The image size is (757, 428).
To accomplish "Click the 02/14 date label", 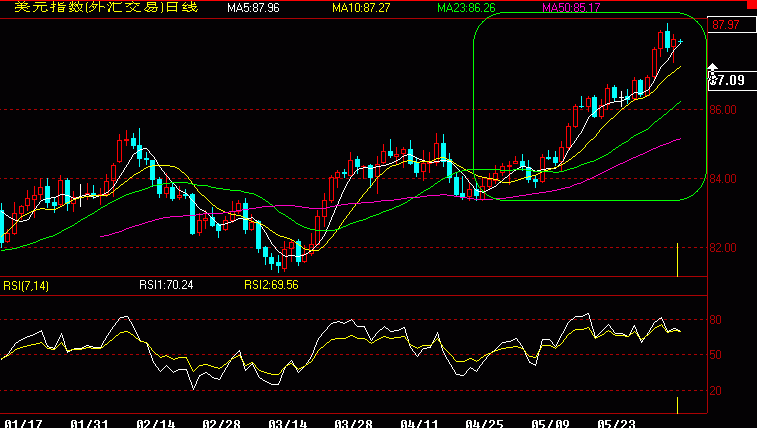I will [x=155, y=424].
